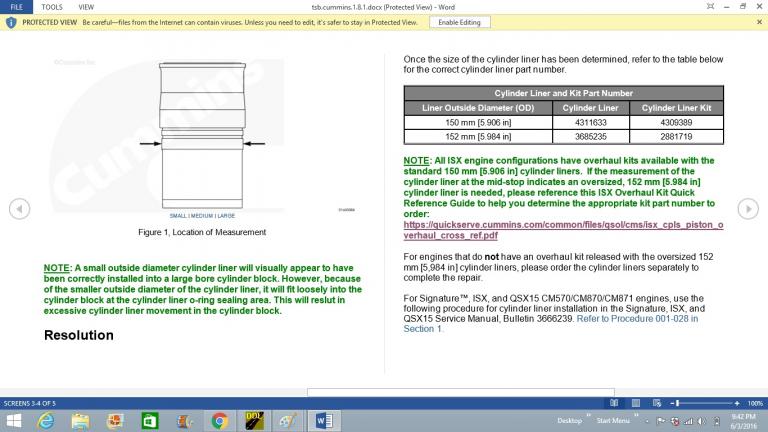Screen dimensions: 768x432
Task: Dismiss the Protected View message bar
Action: tap(759, 22)
